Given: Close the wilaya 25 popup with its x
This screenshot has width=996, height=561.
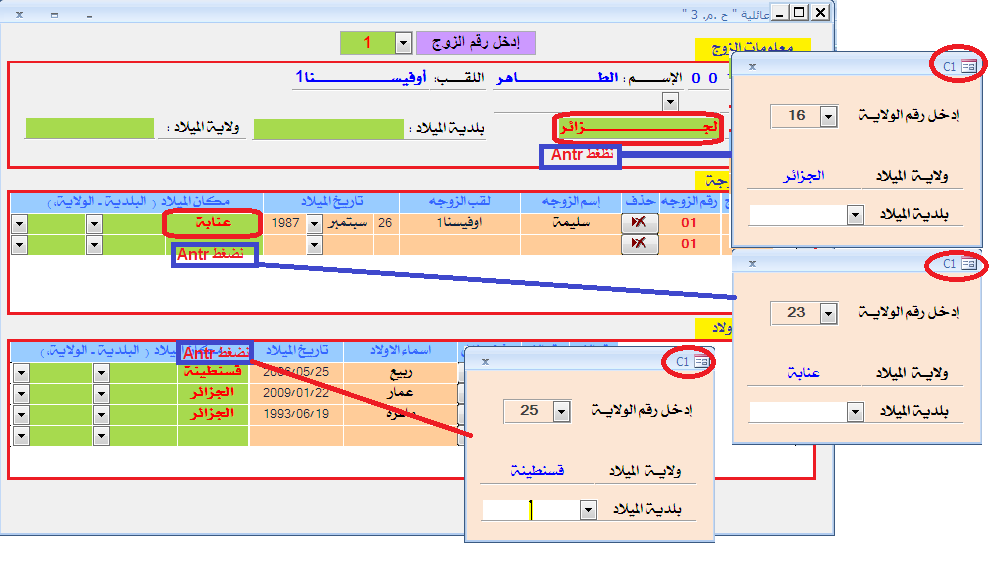Looking at the screenshot, I should pos(485,361).
